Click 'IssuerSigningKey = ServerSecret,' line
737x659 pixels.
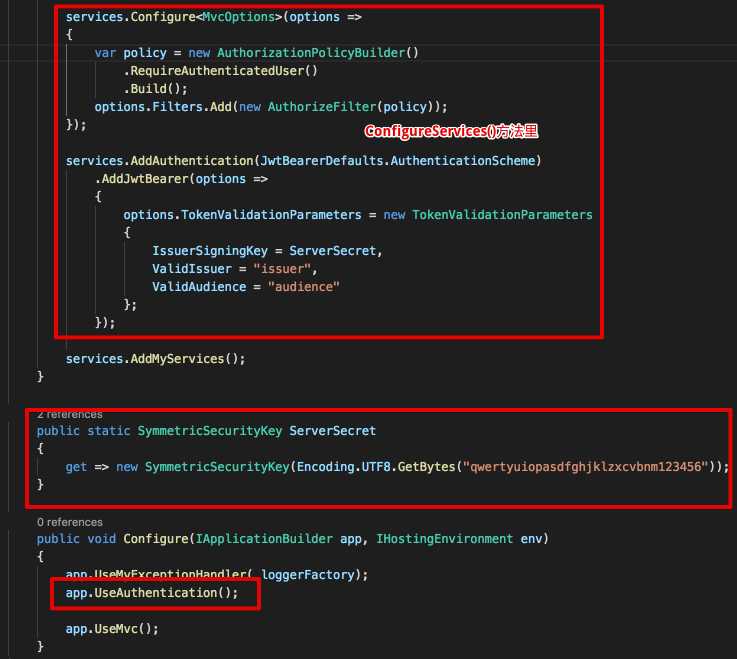pyautogui.click(x=267, y=251)
